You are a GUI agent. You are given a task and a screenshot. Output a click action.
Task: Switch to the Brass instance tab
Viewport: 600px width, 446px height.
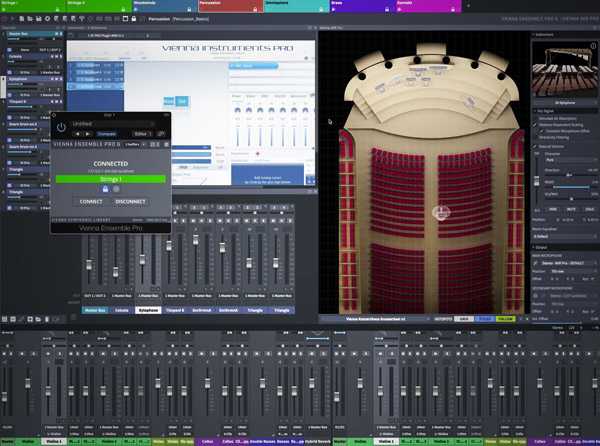(x=362, y=6)
